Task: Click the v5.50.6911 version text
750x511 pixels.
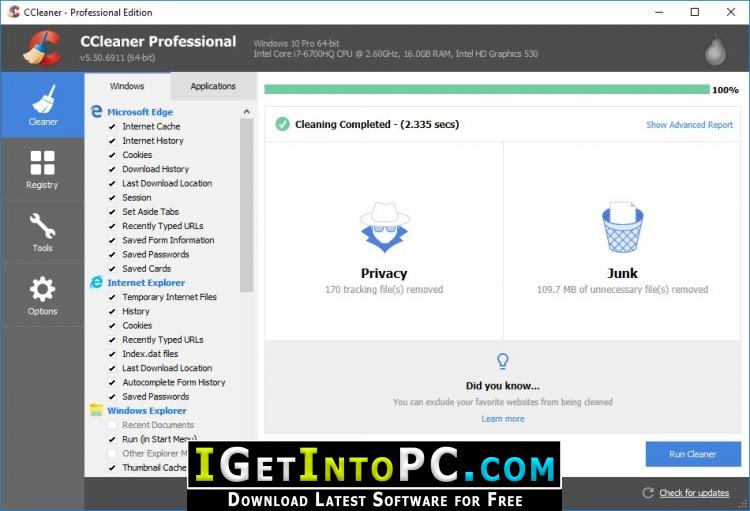Action: coord(117,58)
